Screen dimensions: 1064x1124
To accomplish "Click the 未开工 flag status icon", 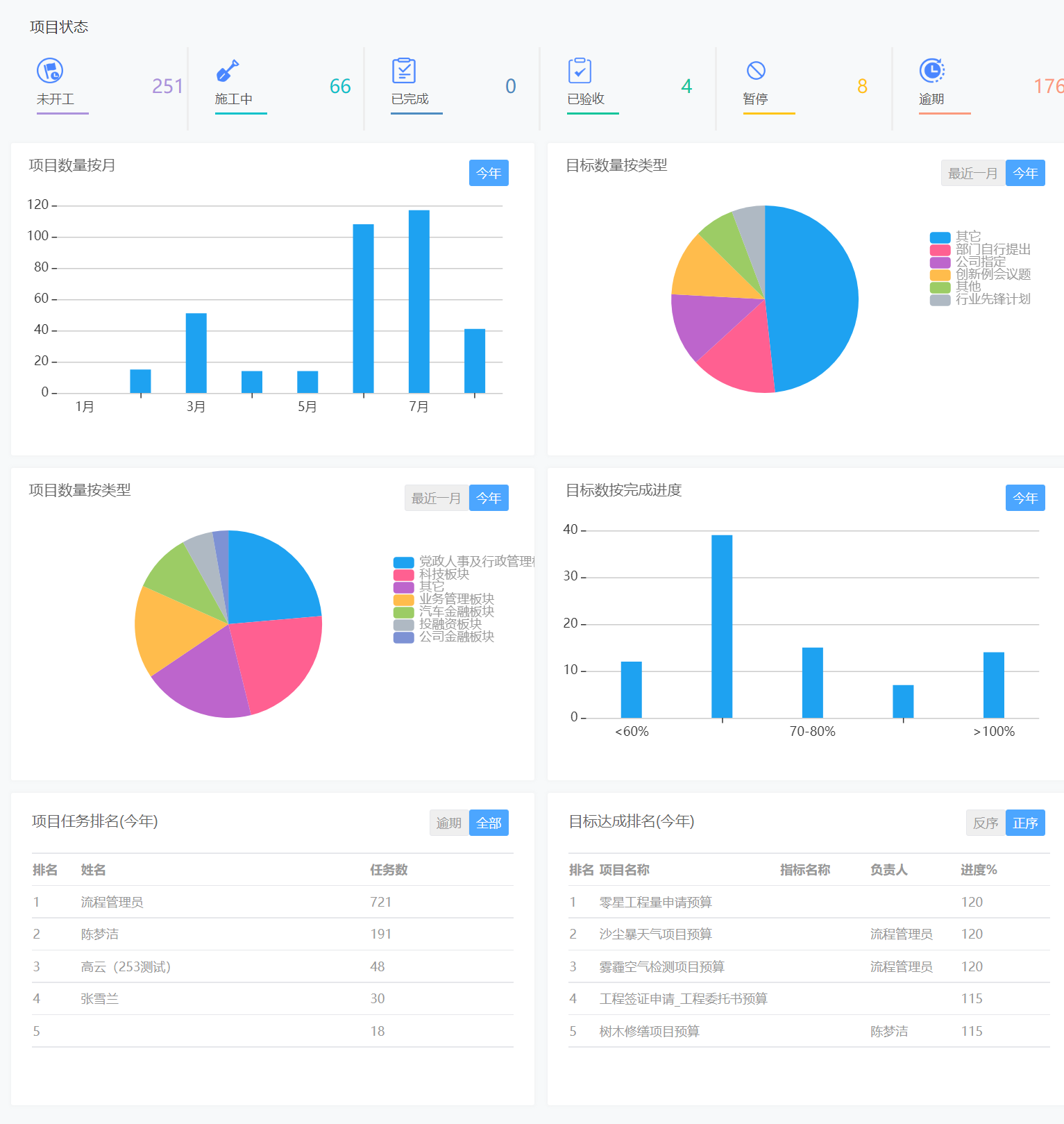I will [50, 71].
